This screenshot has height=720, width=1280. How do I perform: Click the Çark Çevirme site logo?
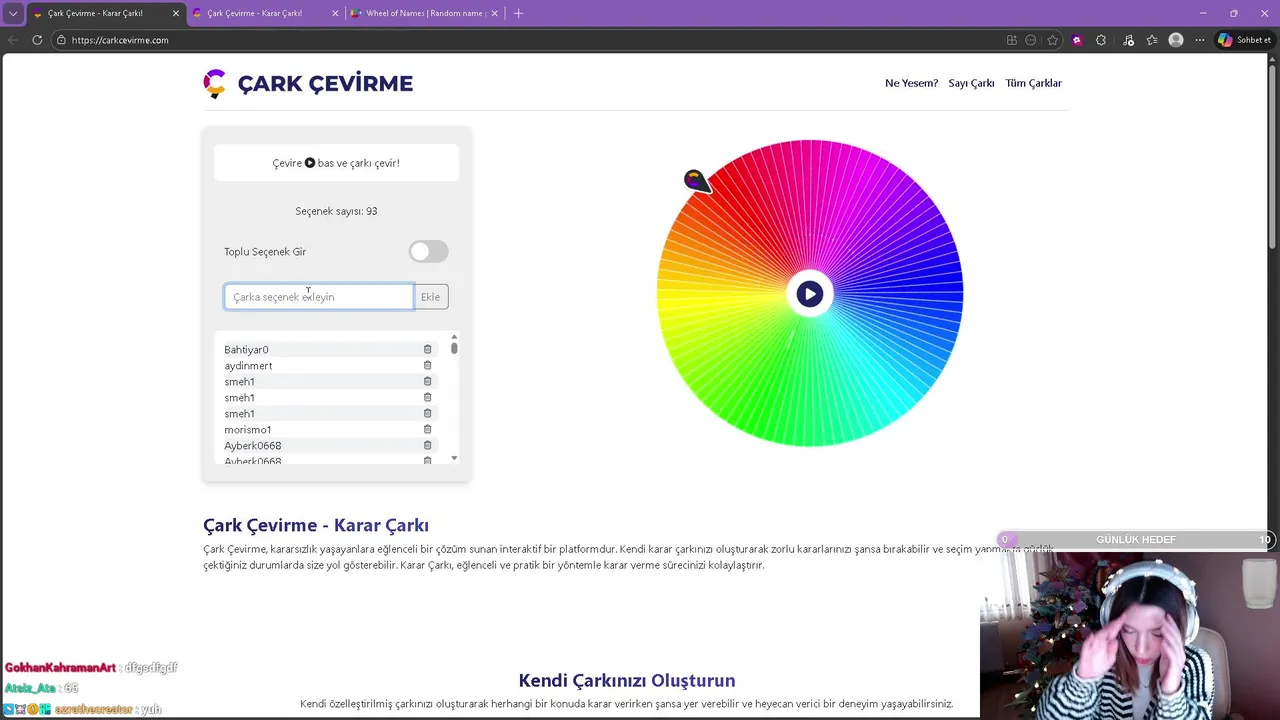(308, 83)
